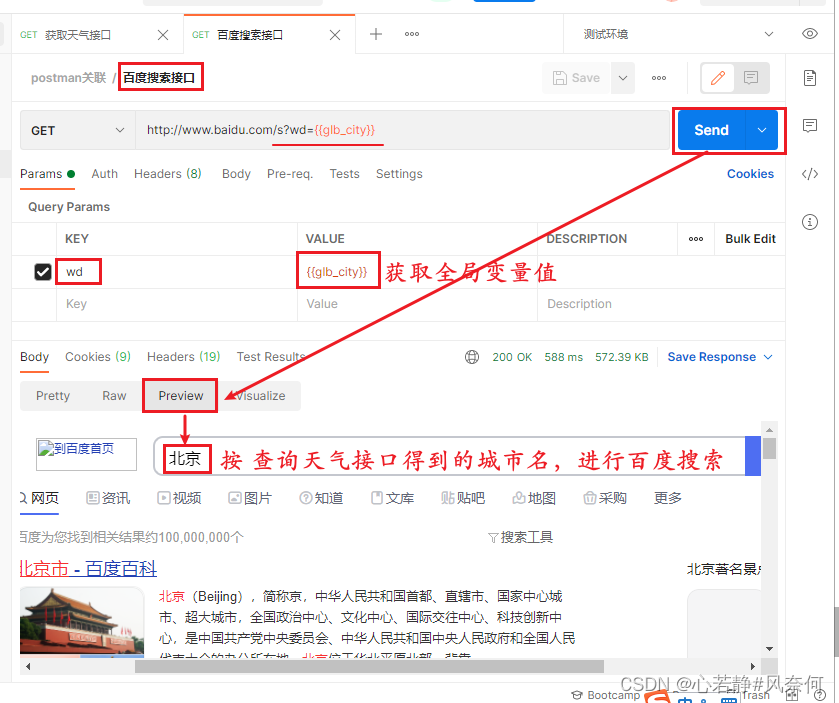Viewport: 839px width, 703px height.
Task: Open the Tests tab
Action: pos(344,174)
